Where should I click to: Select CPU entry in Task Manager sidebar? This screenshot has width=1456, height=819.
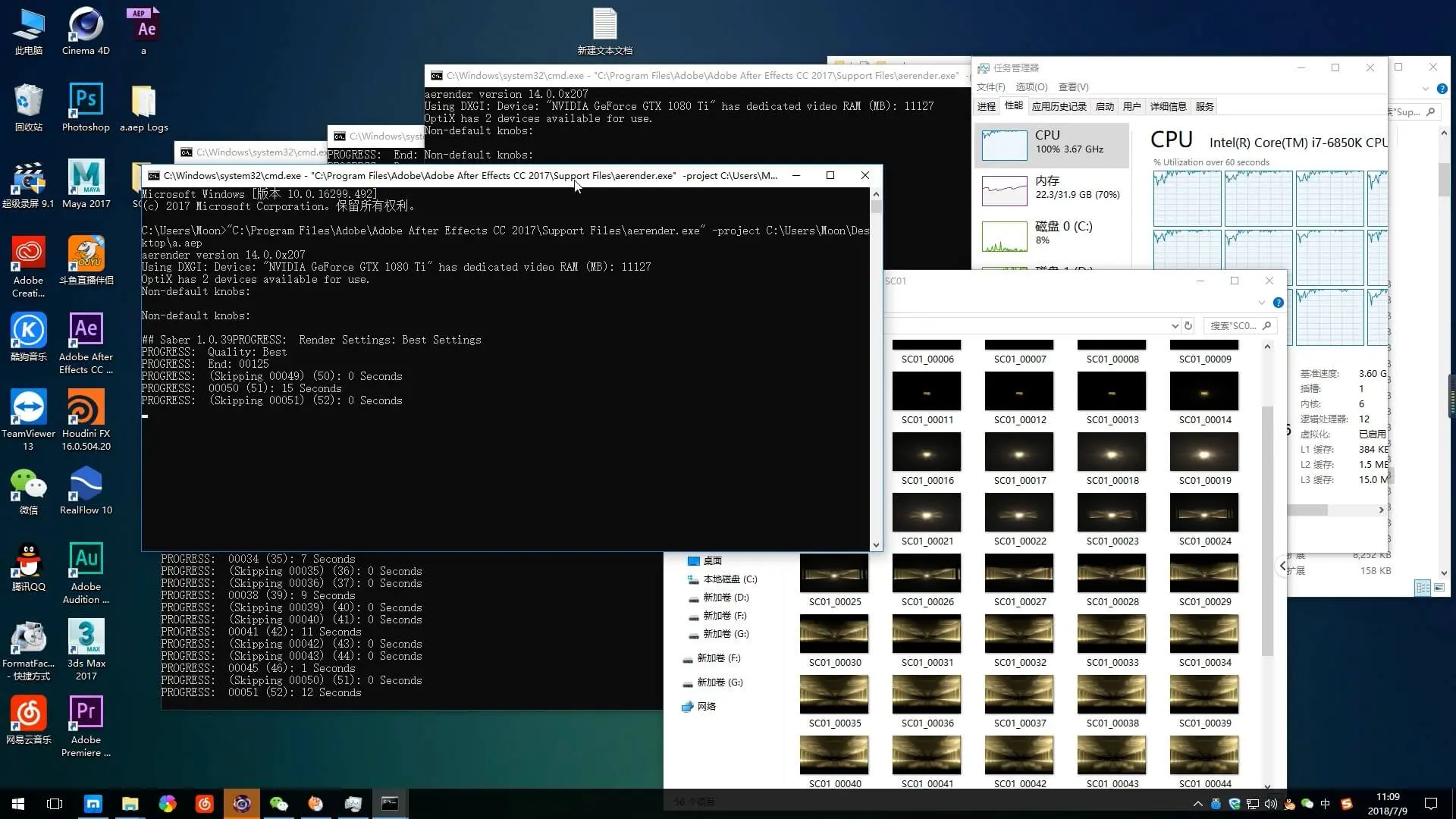(1052, 144)
